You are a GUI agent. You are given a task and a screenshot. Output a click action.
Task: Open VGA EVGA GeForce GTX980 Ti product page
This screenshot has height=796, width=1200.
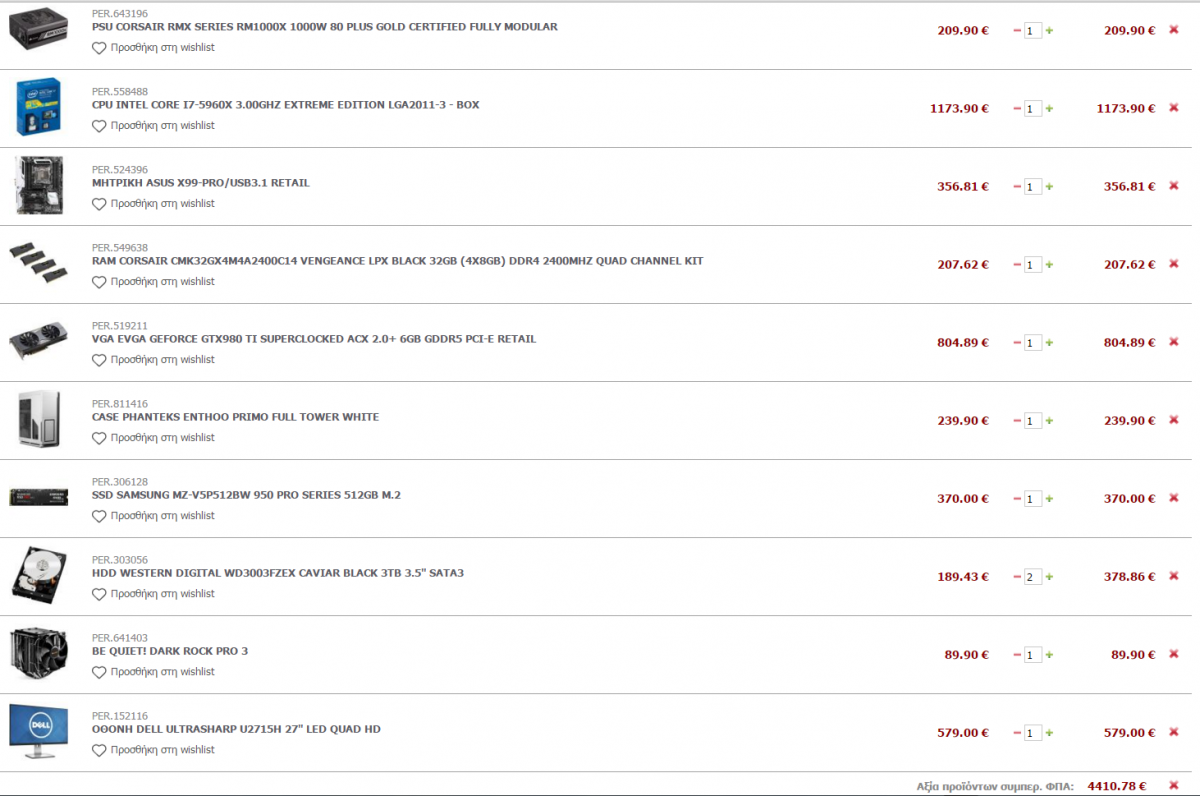pyautogui.click(x=314, y=339)
